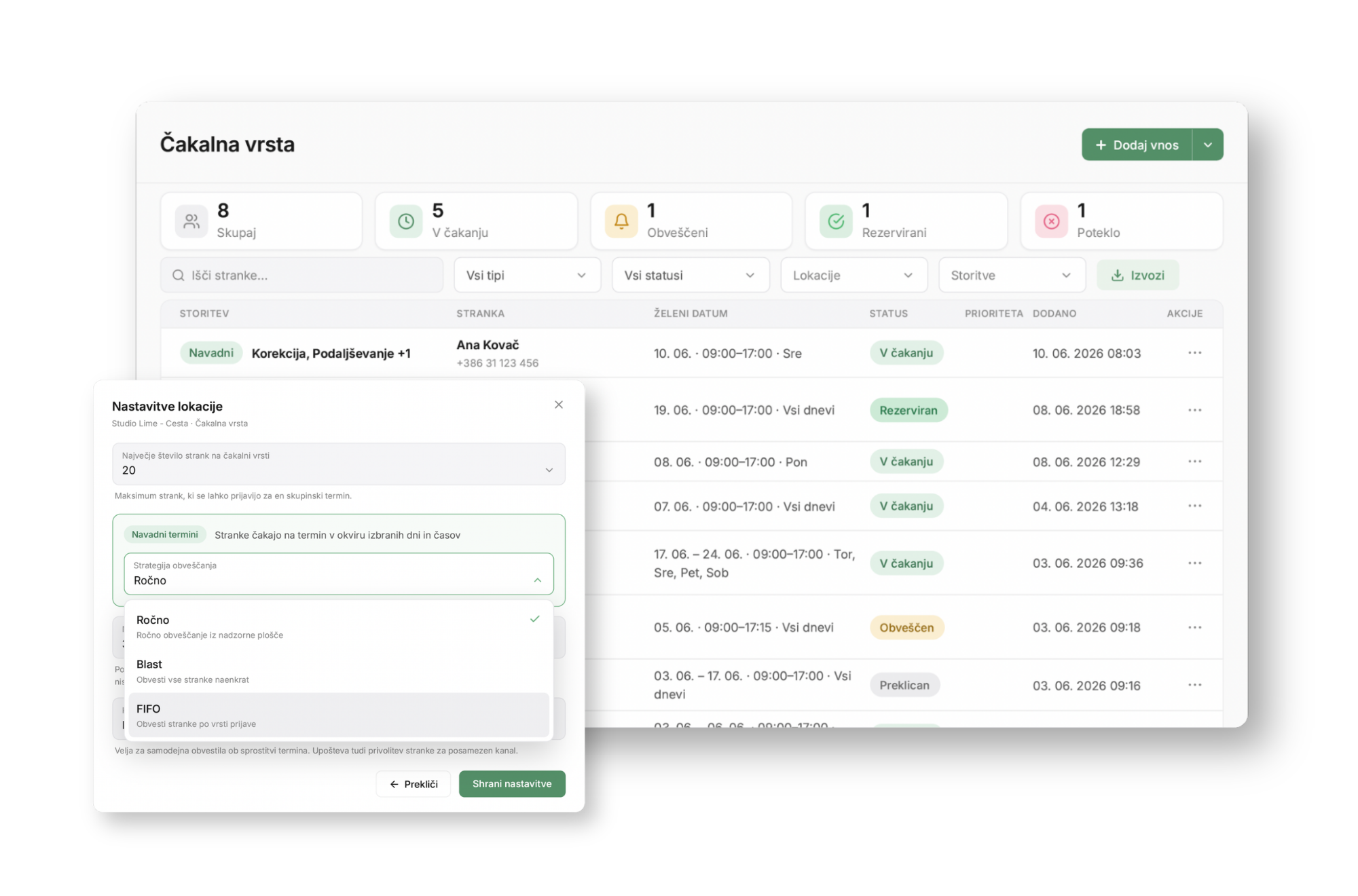Open actions menu for the Obveščen row
This screenshot has height=896, width=1358.
pos(1195,627)
